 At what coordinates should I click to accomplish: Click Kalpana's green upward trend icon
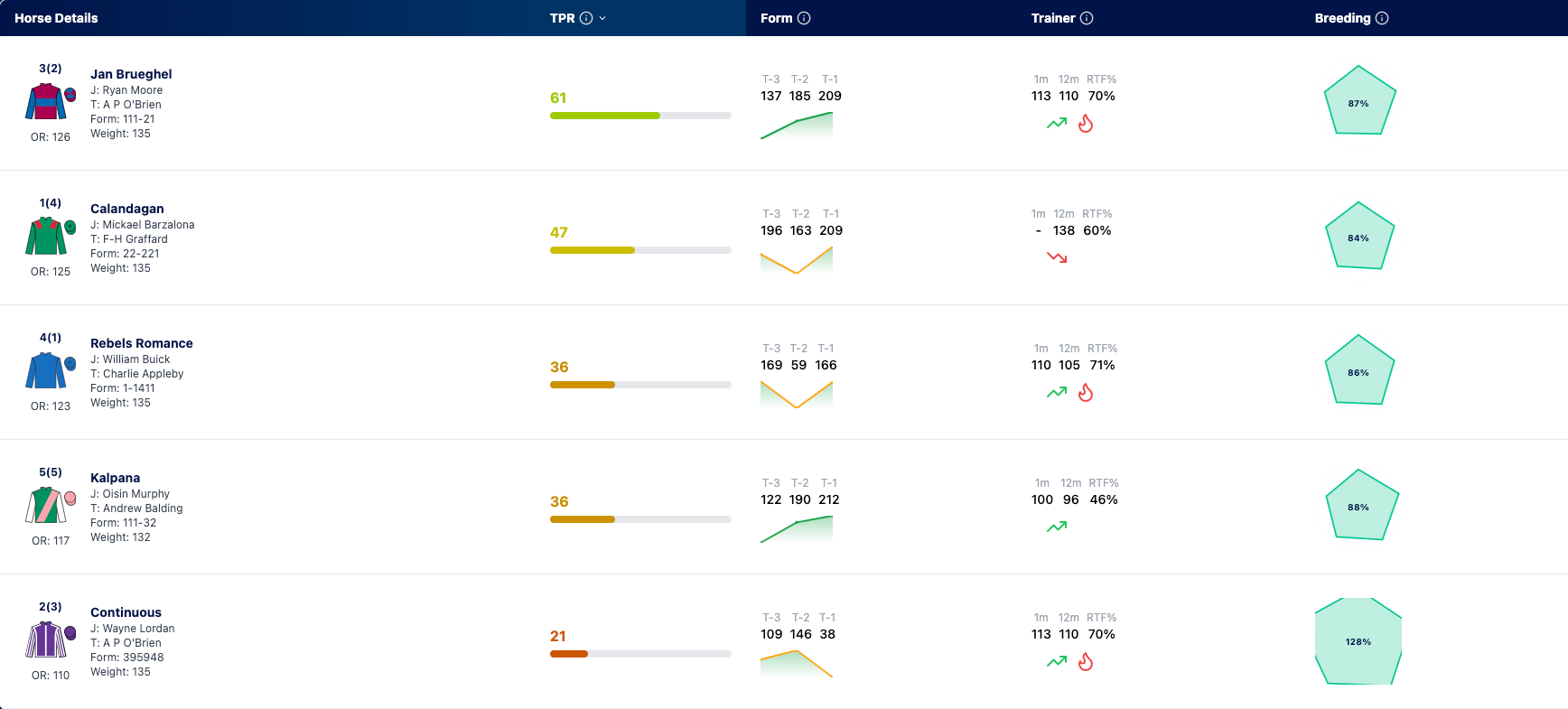pos(1057,527)
